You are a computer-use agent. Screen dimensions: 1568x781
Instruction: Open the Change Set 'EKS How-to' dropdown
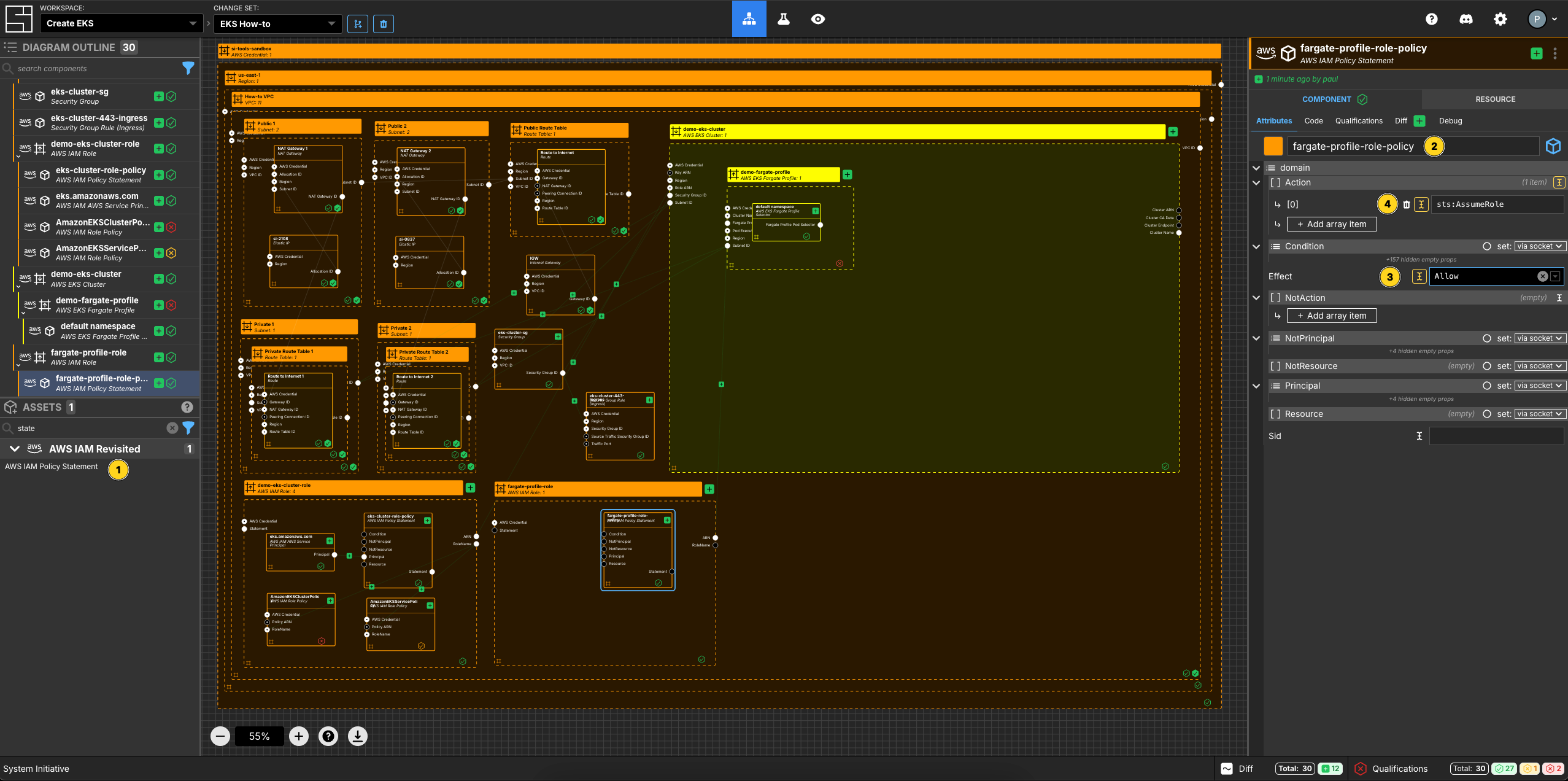(x=278, y=24)
